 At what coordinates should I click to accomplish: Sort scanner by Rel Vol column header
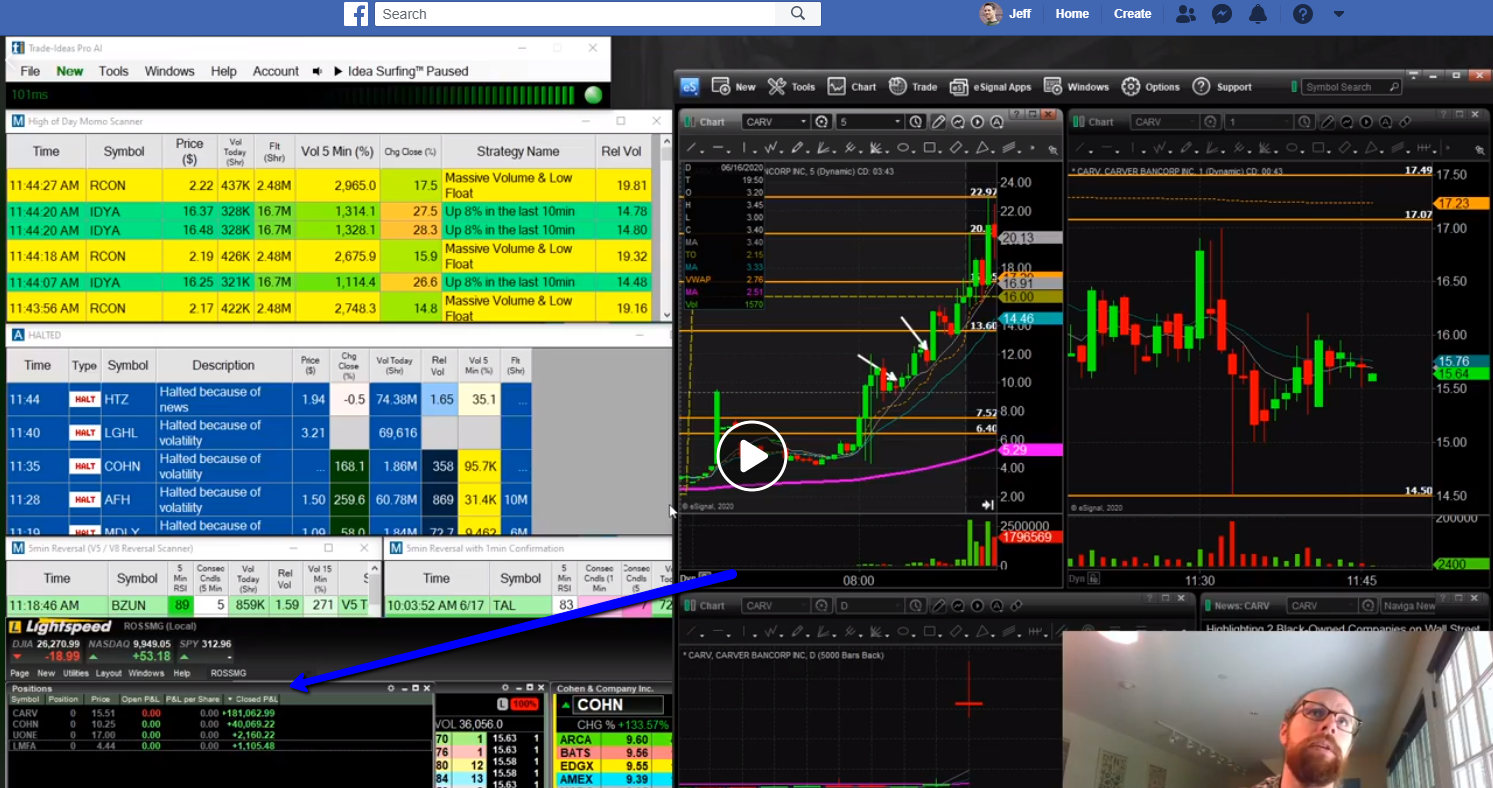coord(624,151)
